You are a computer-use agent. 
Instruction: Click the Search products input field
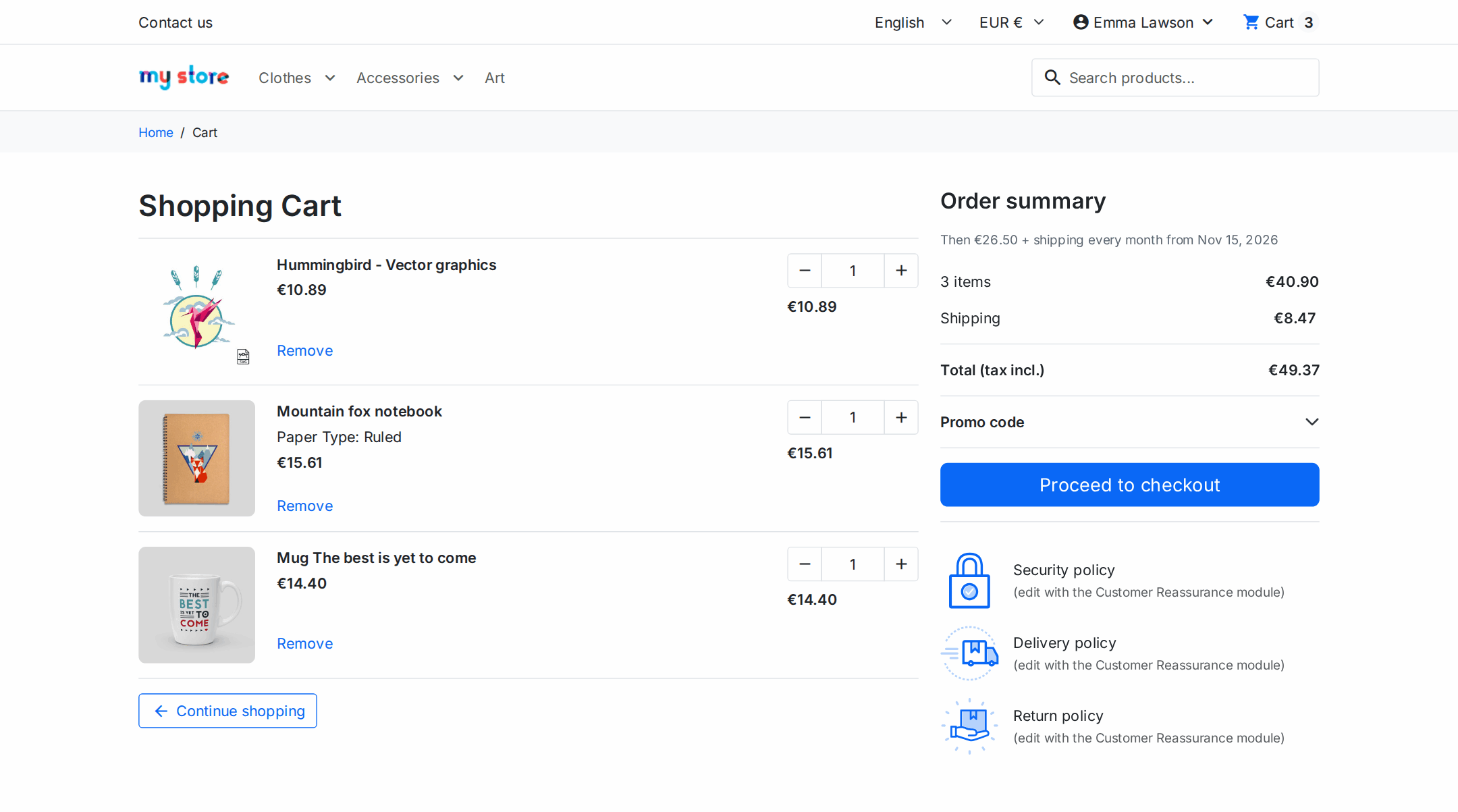tap(1175, 78)
